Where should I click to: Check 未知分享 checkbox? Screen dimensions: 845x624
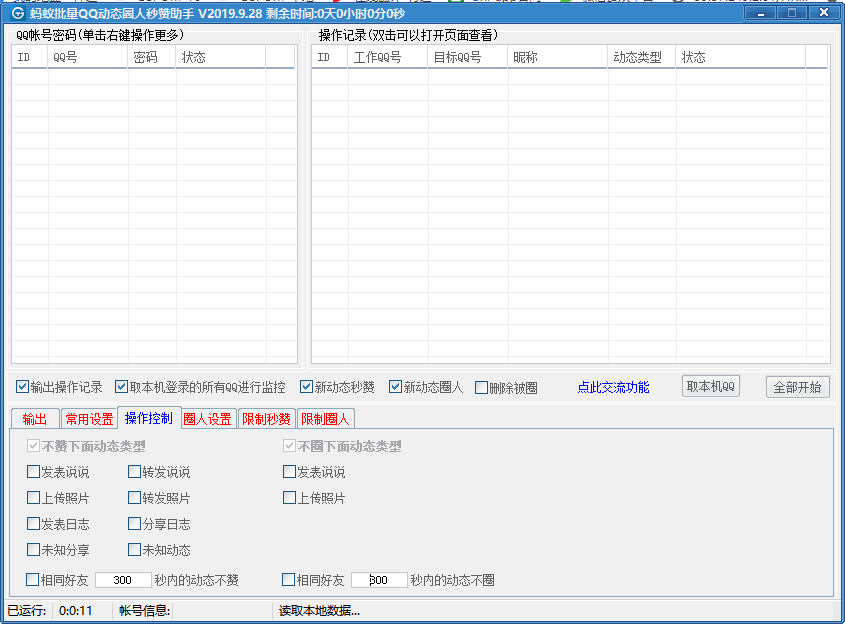33,550
